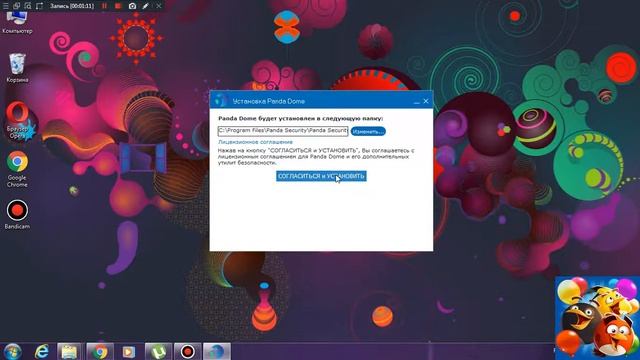Screen dimensions: 640x360
Task: Open Windows Media Player from the taskbar
Action: [x=129, y=351]
